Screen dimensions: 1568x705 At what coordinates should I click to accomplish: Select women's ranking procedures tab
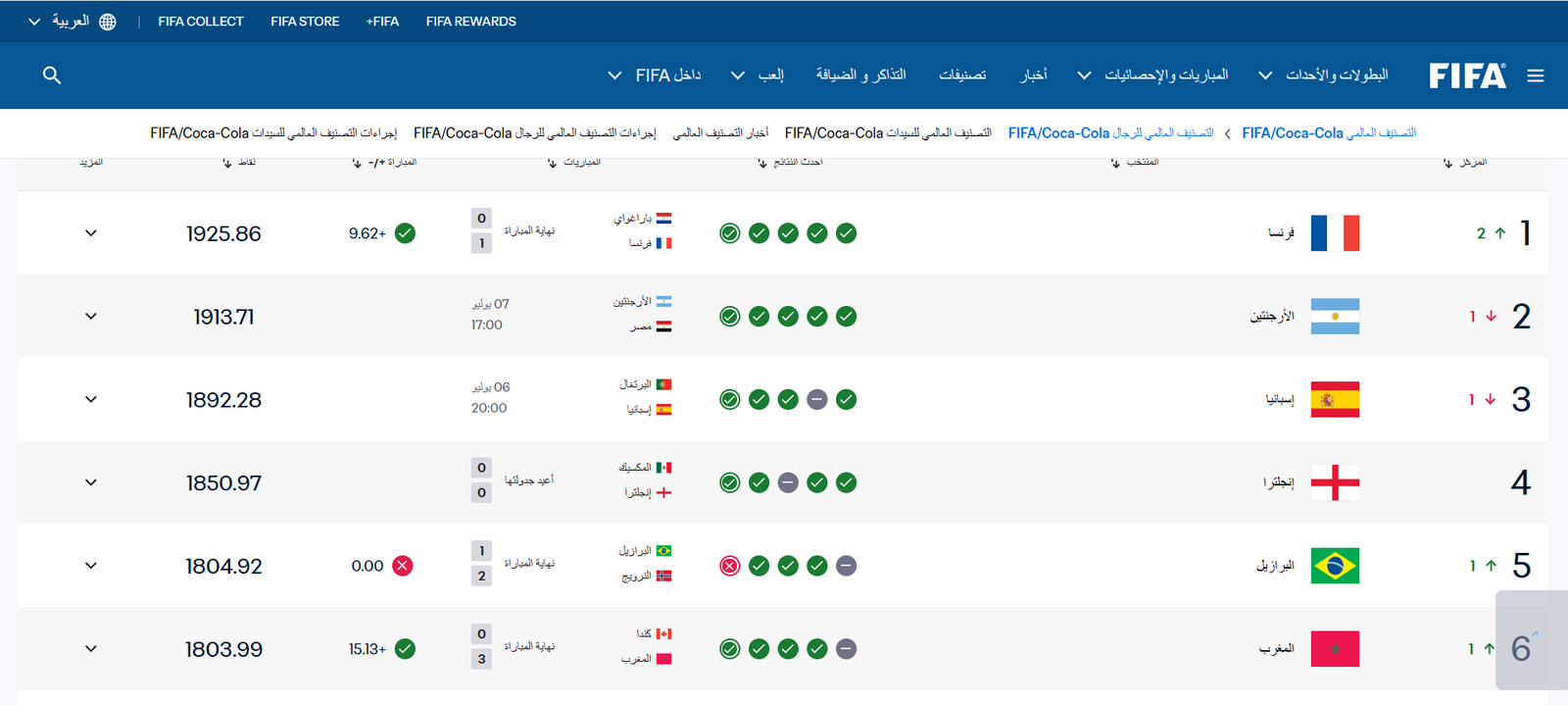pyautogui.click(x=273, y=133)
